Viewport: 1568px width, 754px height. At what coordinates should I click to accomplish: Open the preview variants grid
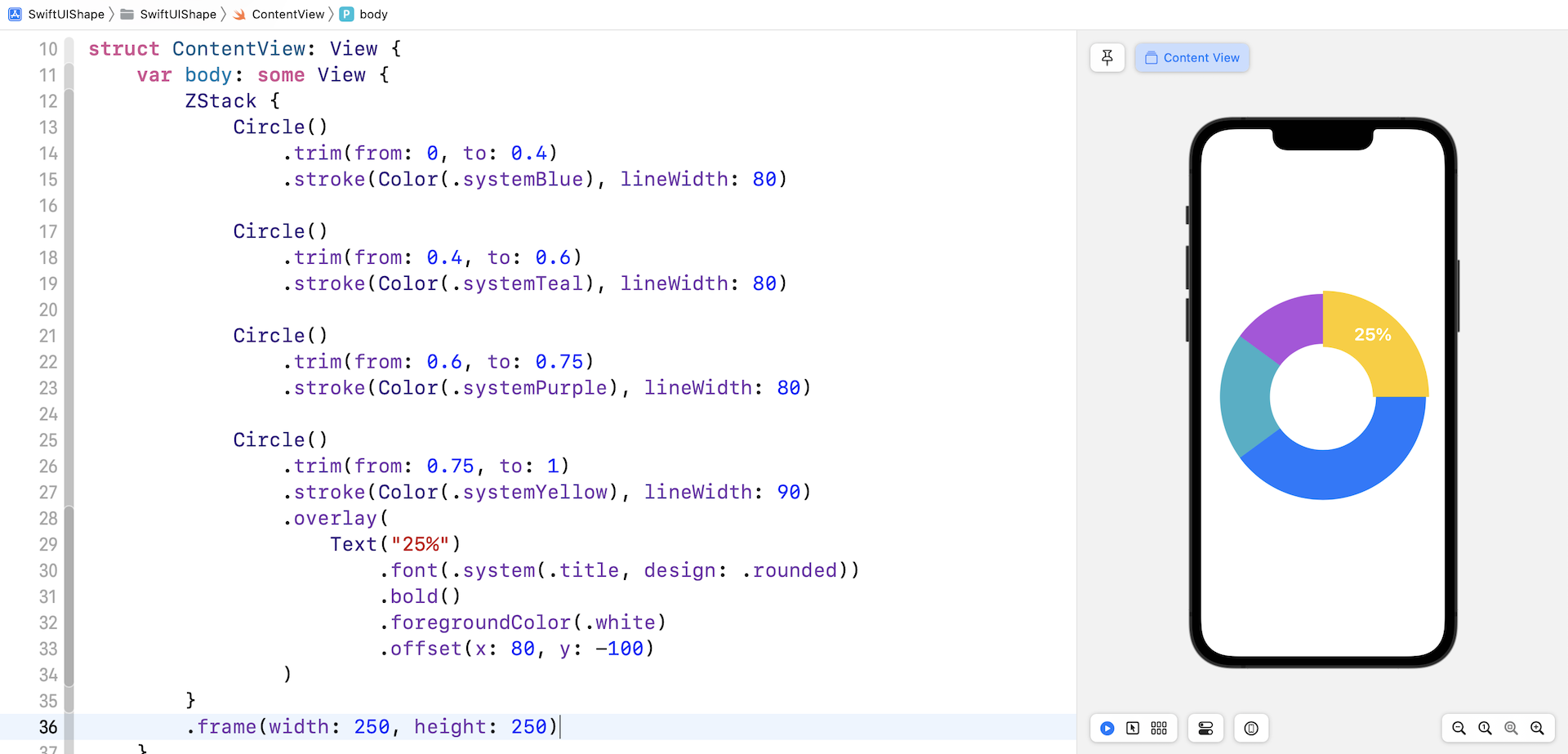click(x=1159, y=728)
